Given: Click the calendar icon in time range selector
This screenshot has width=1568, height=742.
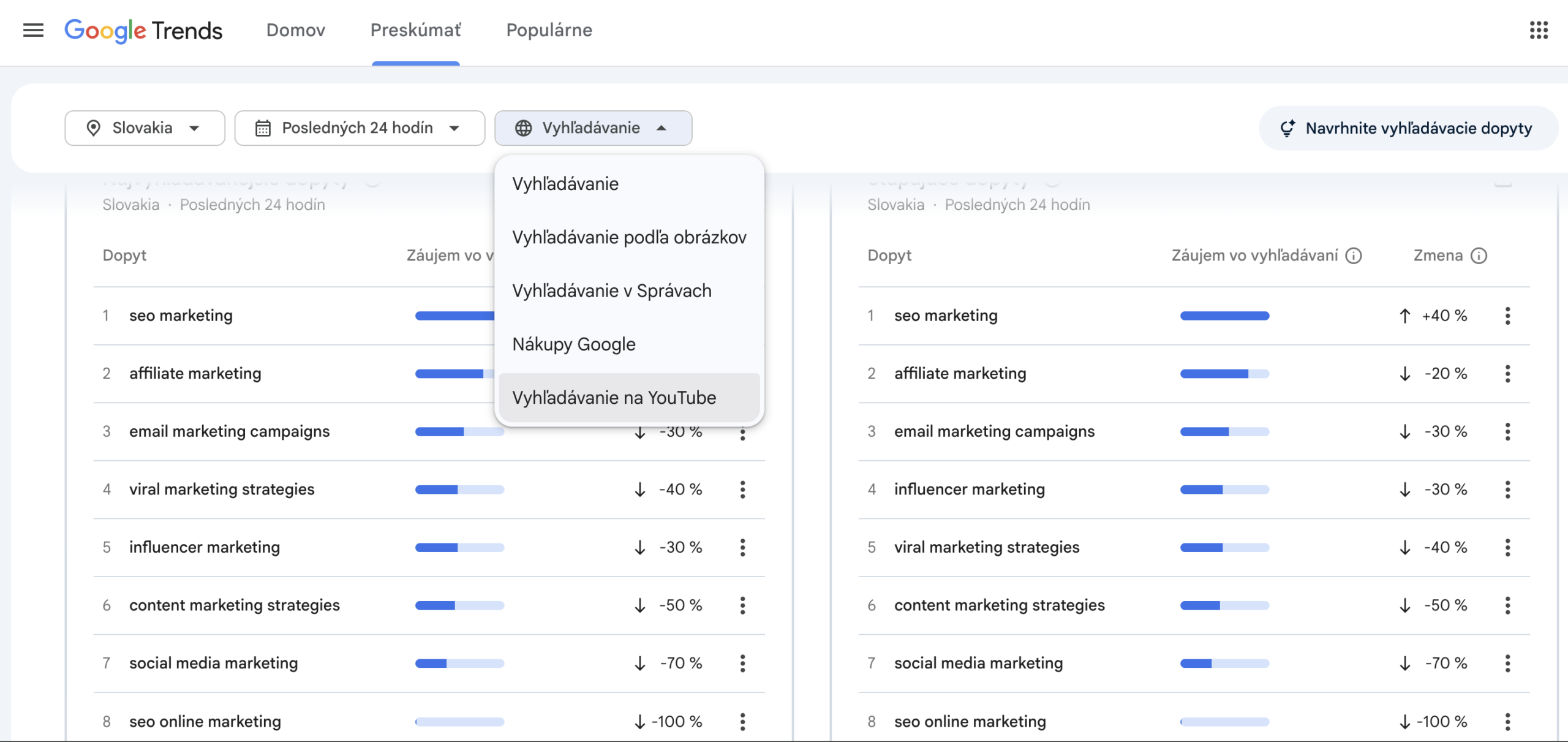Looking at the screenshot, I should pos(263,128).
